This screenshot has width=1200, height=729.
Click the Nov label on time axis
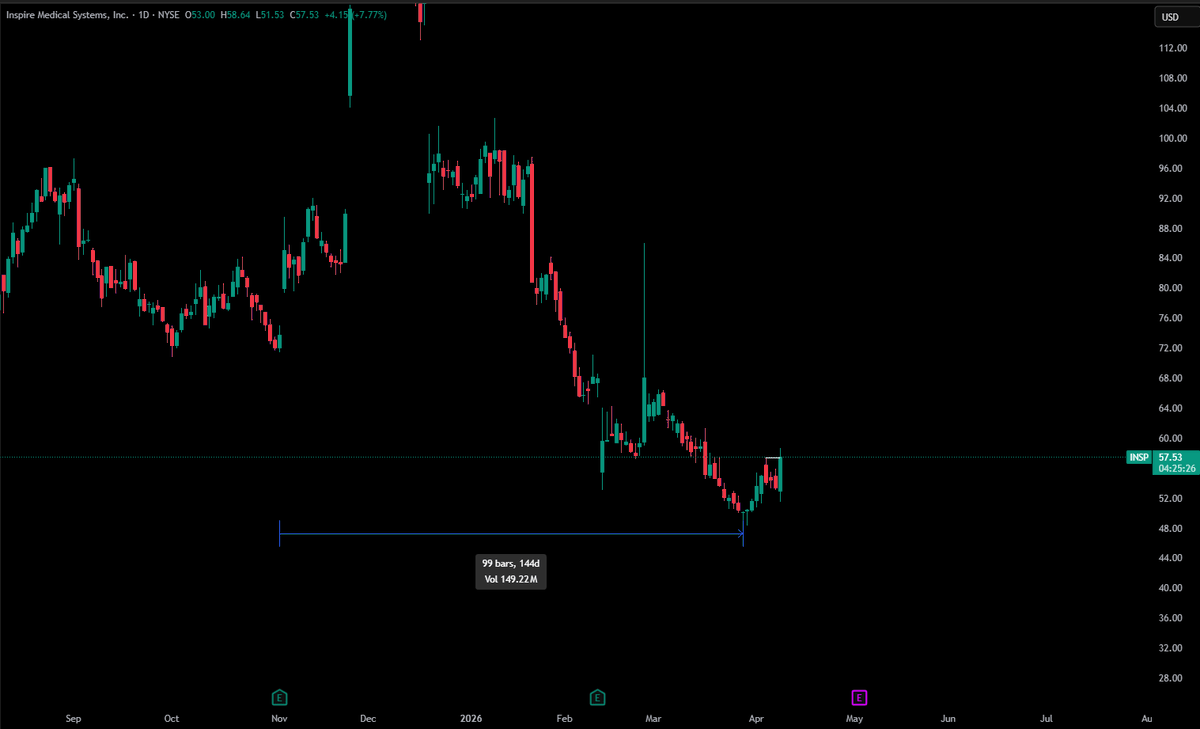pos(279,718)
